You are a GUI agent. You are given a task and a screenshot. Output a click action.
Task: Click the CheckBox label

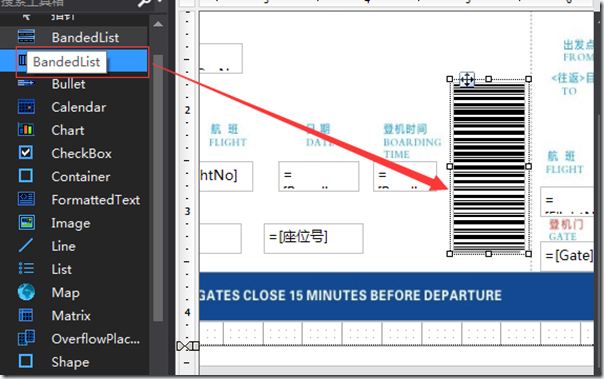click(x=82, y=153)
